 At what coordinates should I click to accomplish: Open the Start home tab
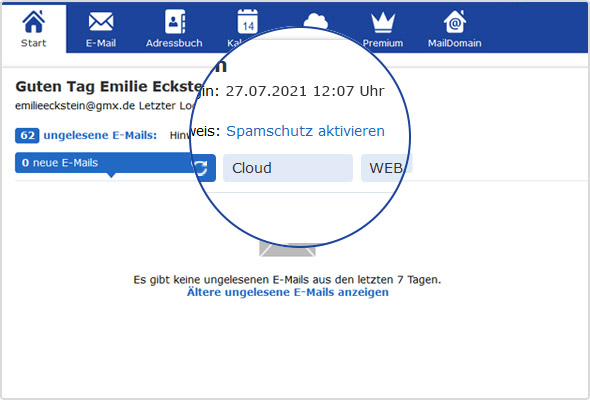tap(33, 29)
